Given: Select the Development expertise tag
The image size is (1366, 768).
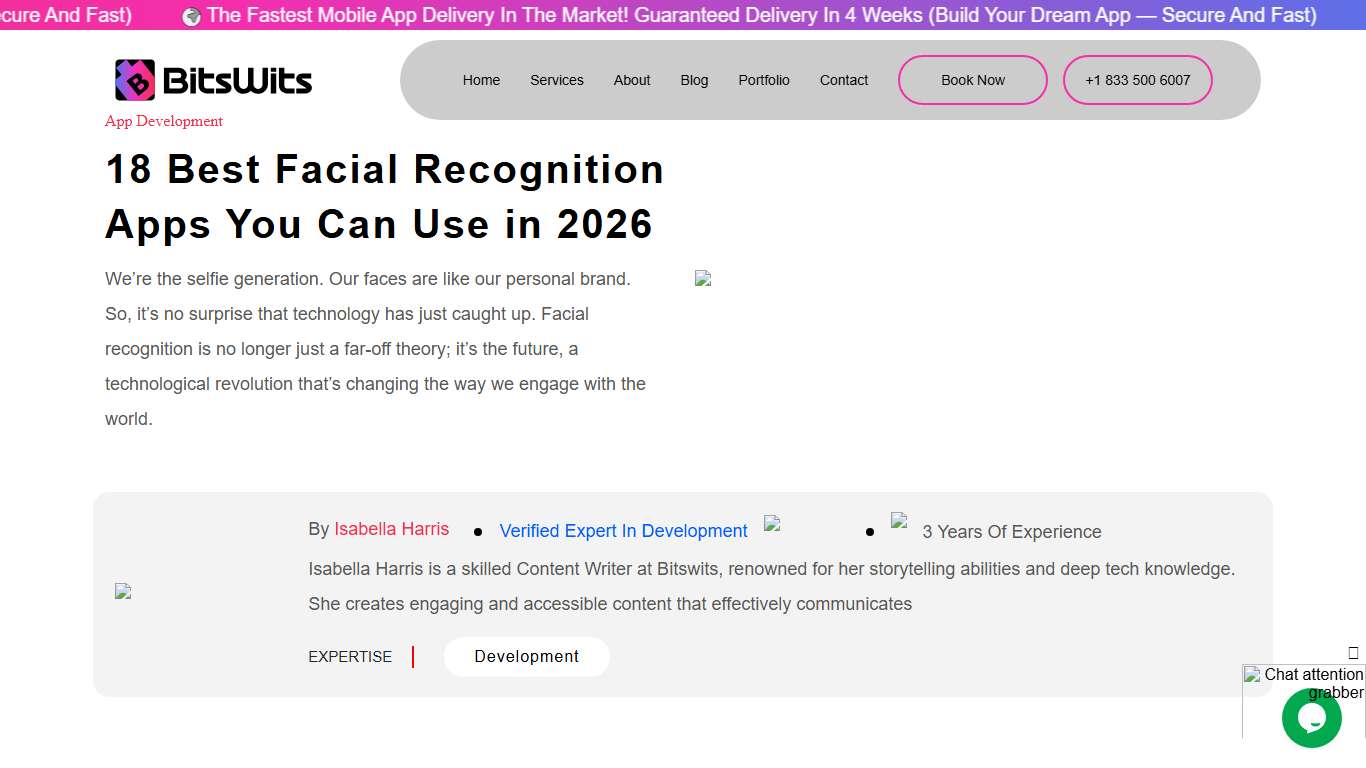Looking at the screenshot, I should 527,656.
